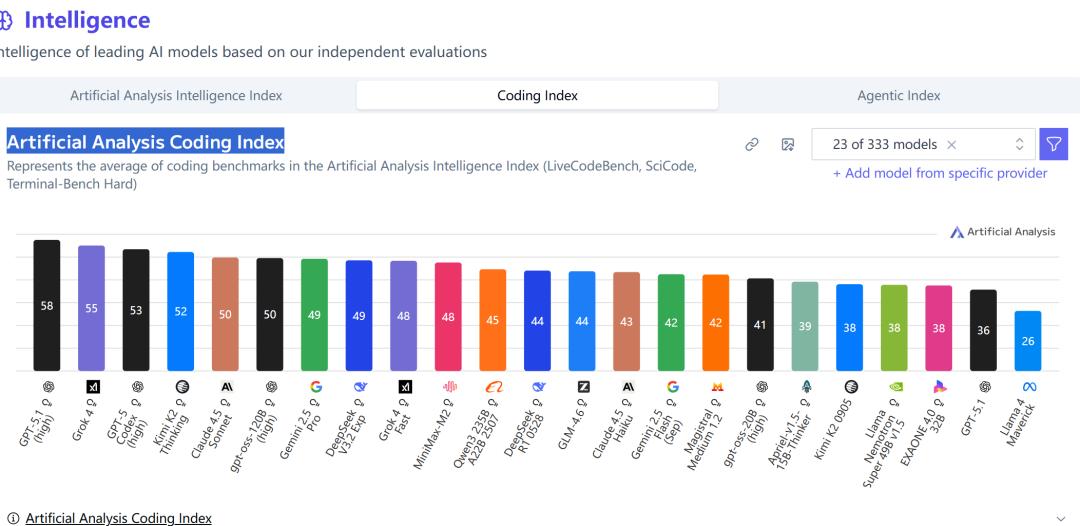Click the Meta logo under Llama 4 Maverick
This screenshot has width=1080, height=526.
click(x=1028, y=386)
